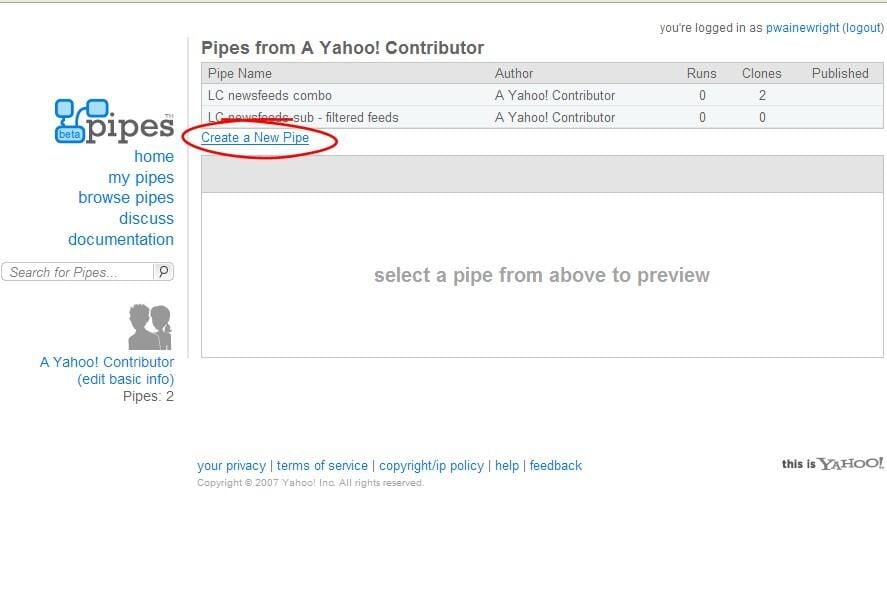
Task: Click author cell of LC newsfeeds combo
Action: point(555,96)
